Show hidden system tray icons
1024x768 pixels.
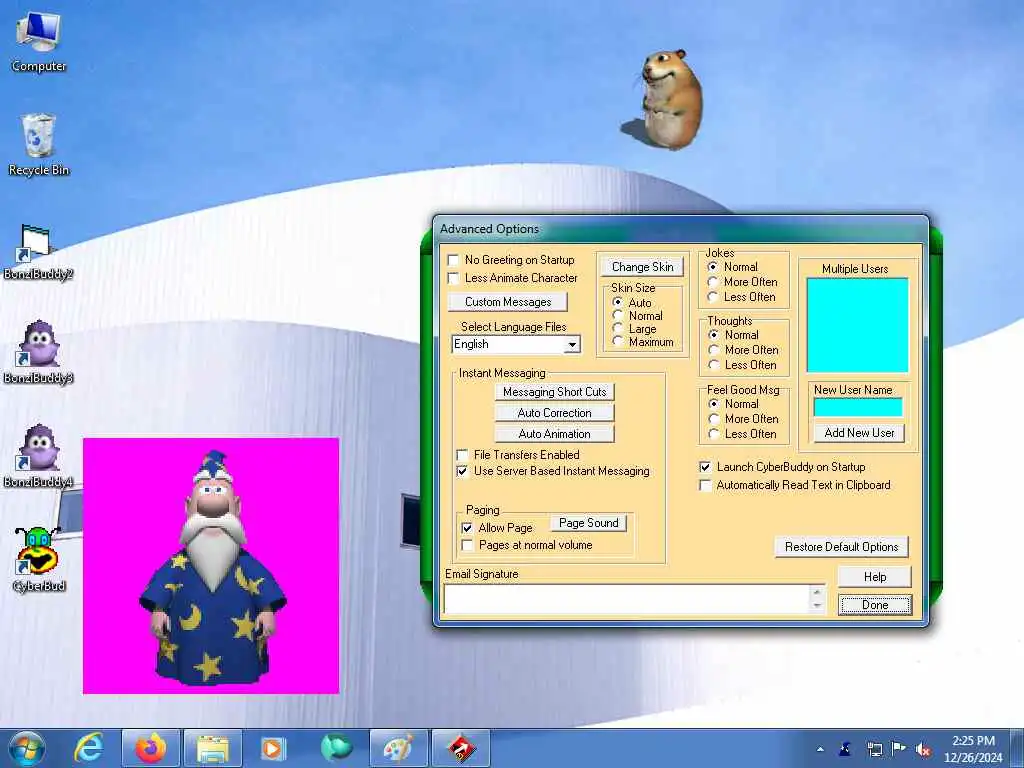coord(820,749)
